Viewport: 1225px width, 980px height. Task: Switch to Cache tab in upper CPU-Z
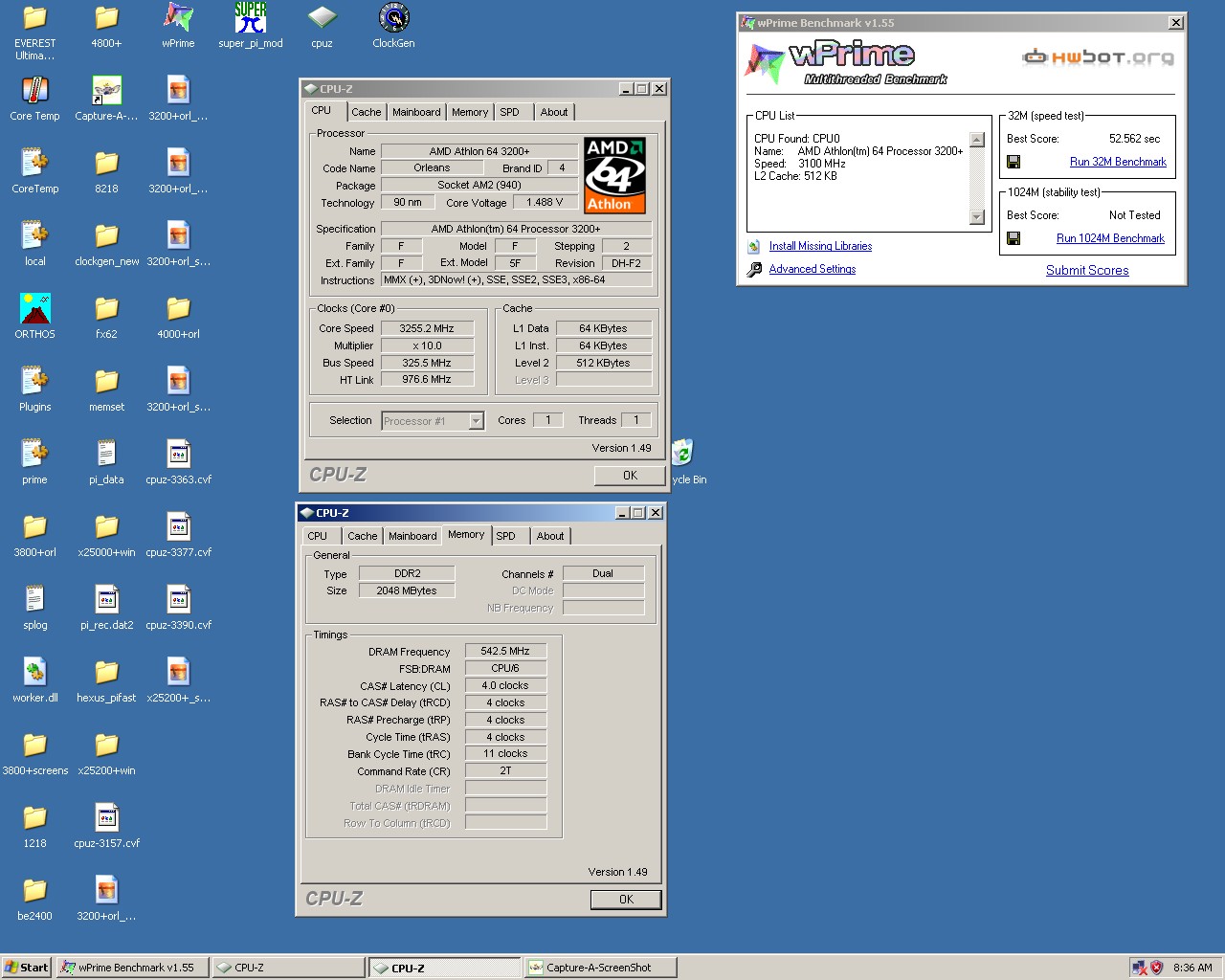point(366,112)
